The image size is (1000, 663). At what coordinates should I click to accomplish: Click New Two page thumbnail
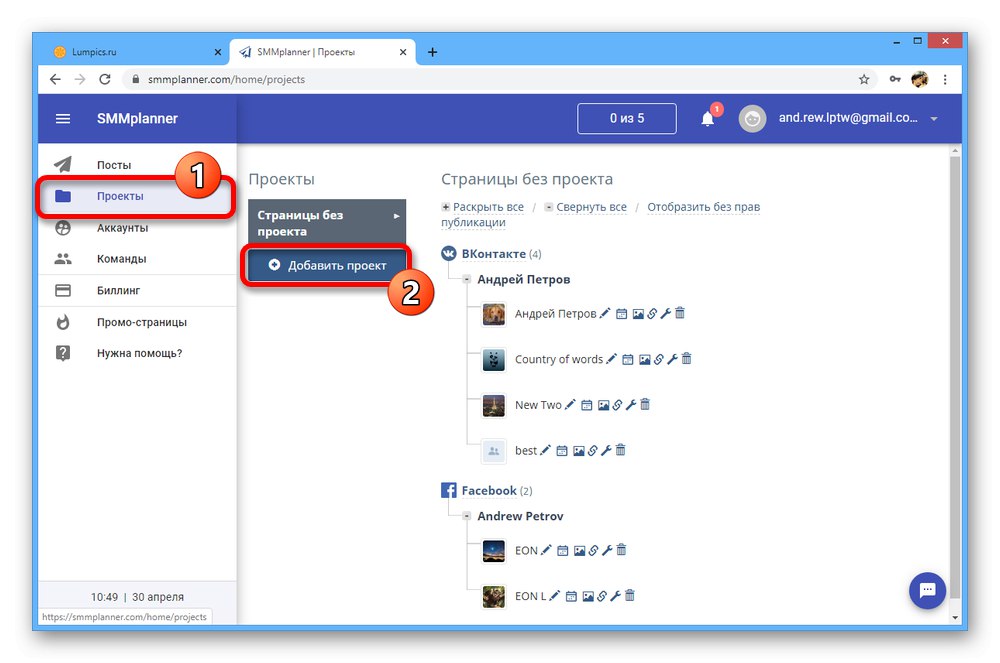coord(494,405)
